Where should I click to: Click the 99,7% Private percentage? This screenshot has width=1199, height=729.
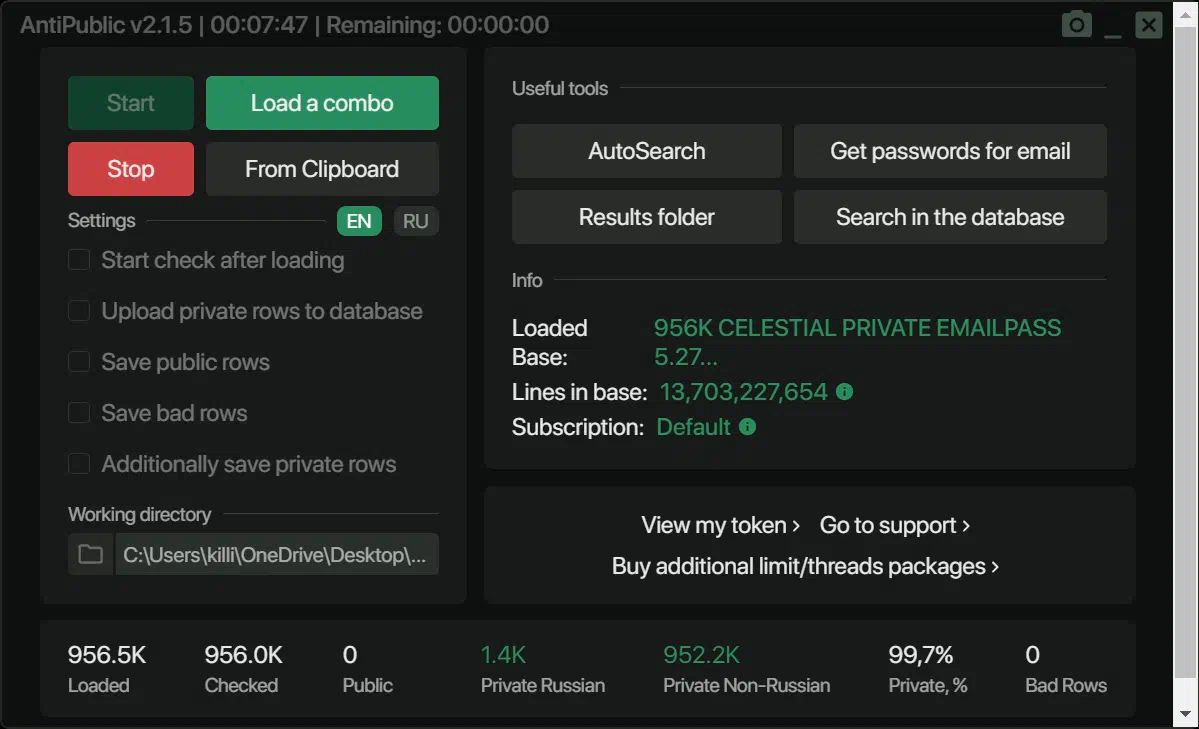point(921,655)
